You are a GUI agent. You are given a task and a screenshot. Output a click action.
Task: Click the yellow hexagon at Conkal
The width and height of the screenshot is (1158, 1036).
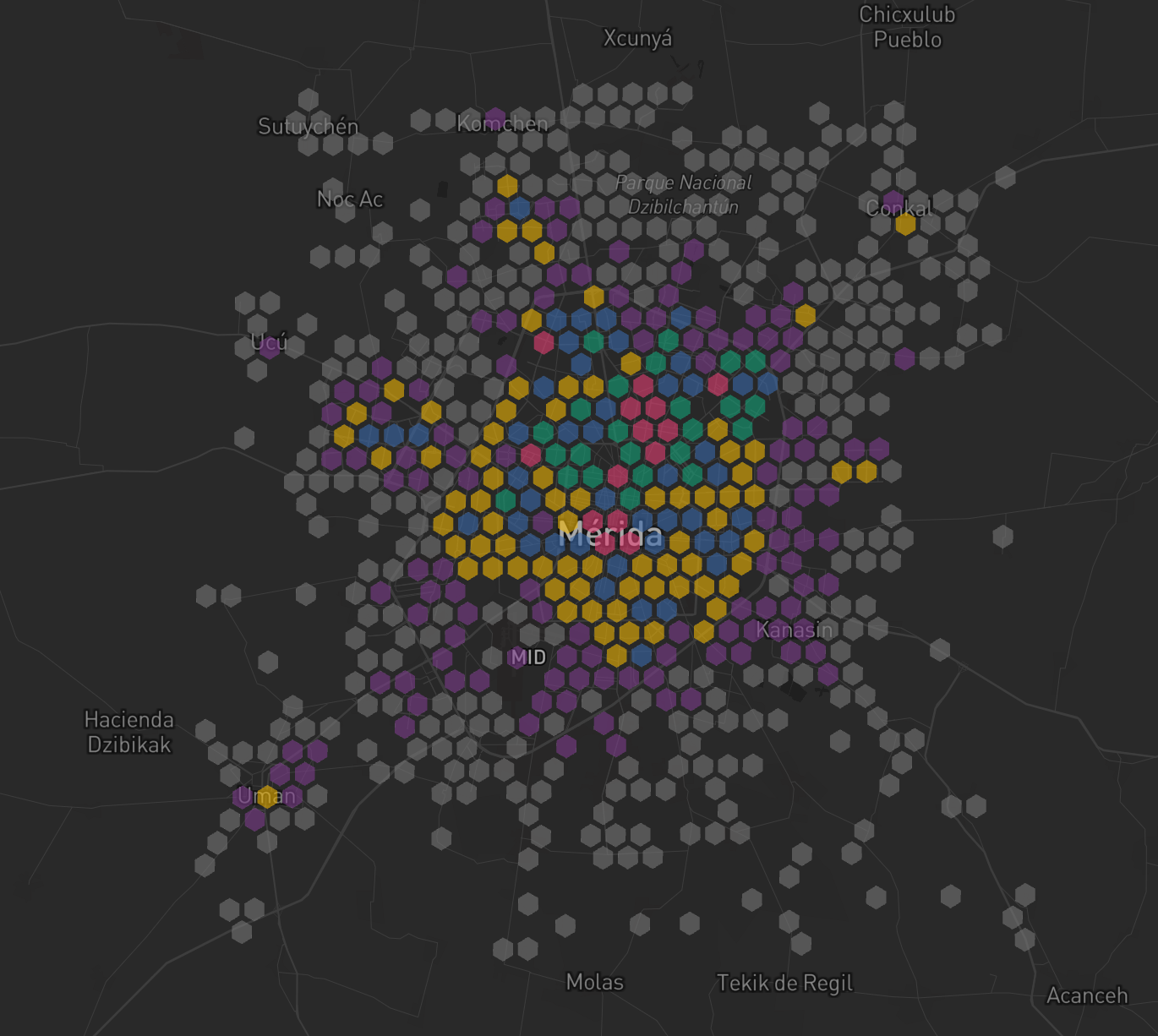905,225
